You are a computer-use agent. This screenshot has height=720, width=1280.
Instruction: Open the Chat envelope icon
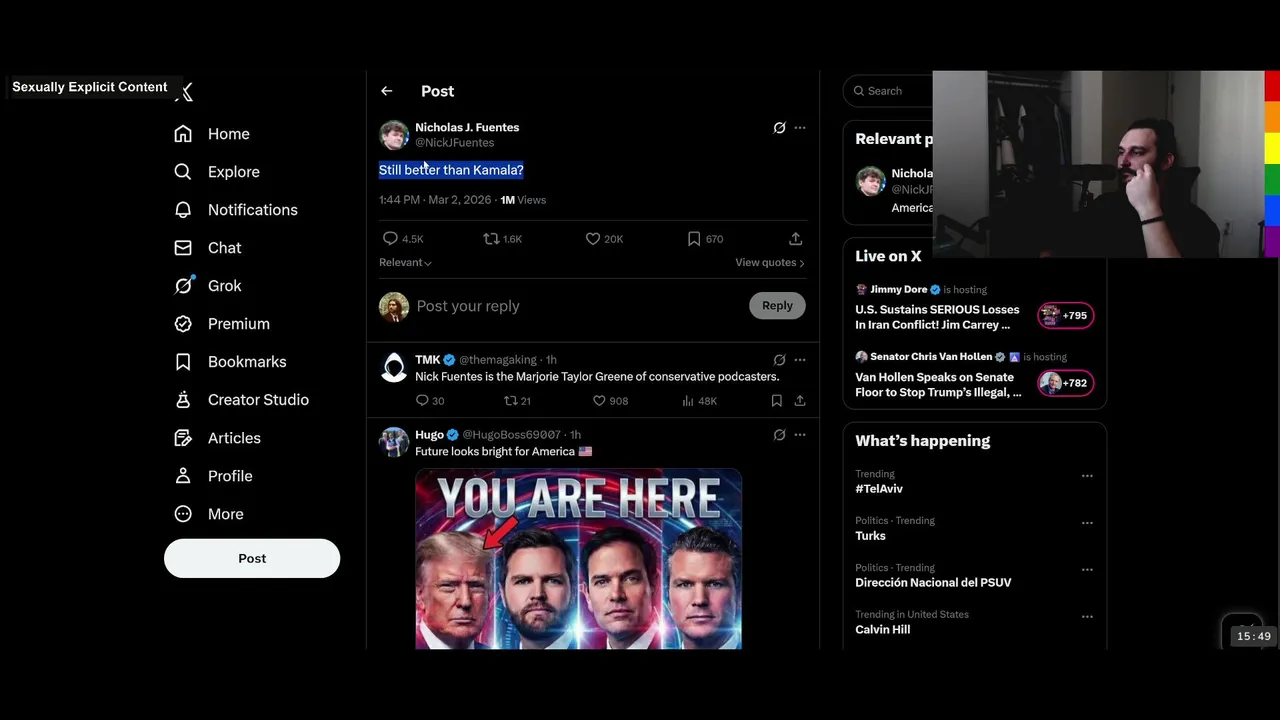(183, 248)
